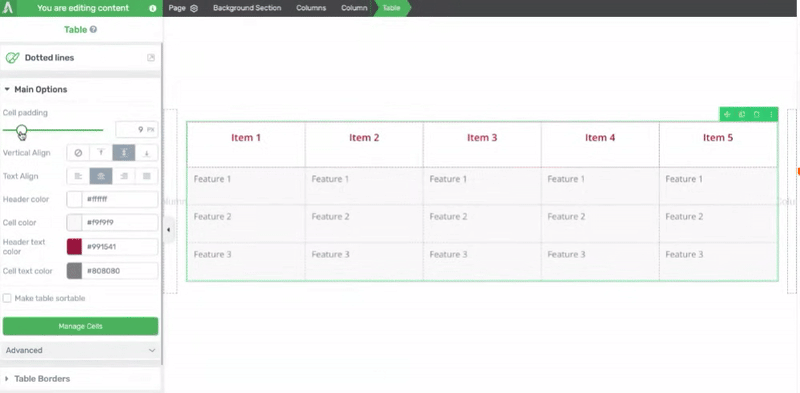
Task: Click Feature 1 under Item 1
Action: coord(212,179)
